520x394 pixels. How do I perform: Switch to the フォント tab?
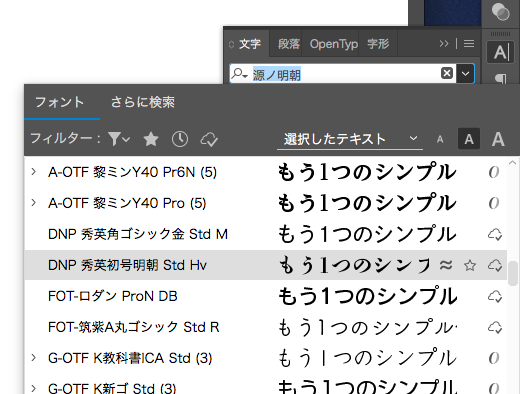60,102
